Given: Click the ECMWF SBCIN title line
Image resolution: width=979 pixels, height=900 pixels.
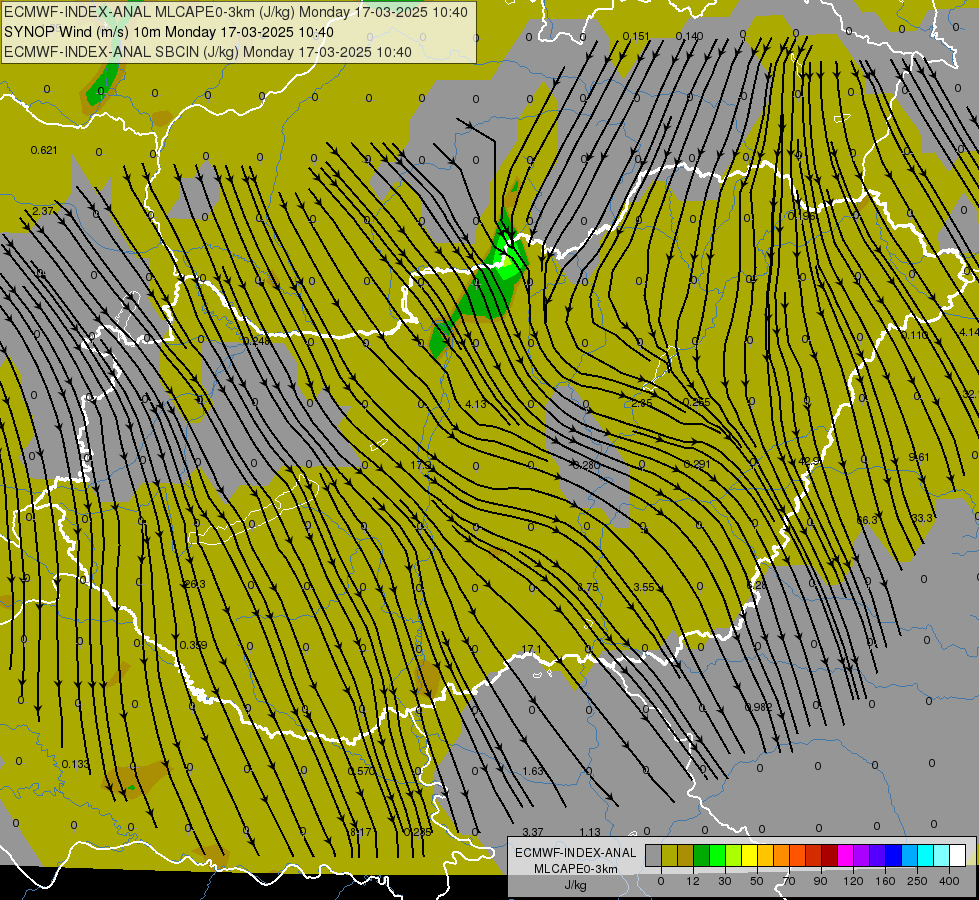Looking at the screenshot, I should (x=208, y=52).
